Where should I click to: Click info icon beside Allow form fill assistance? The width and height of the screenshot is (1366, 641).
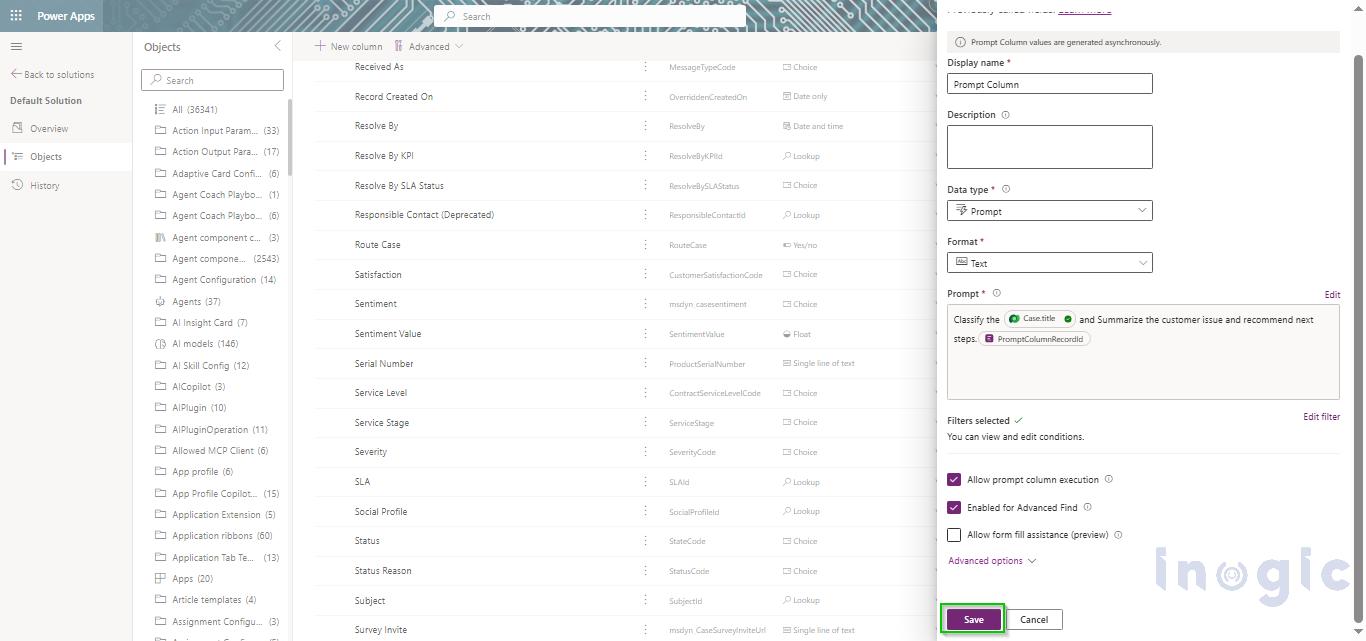pos(1118,535)
